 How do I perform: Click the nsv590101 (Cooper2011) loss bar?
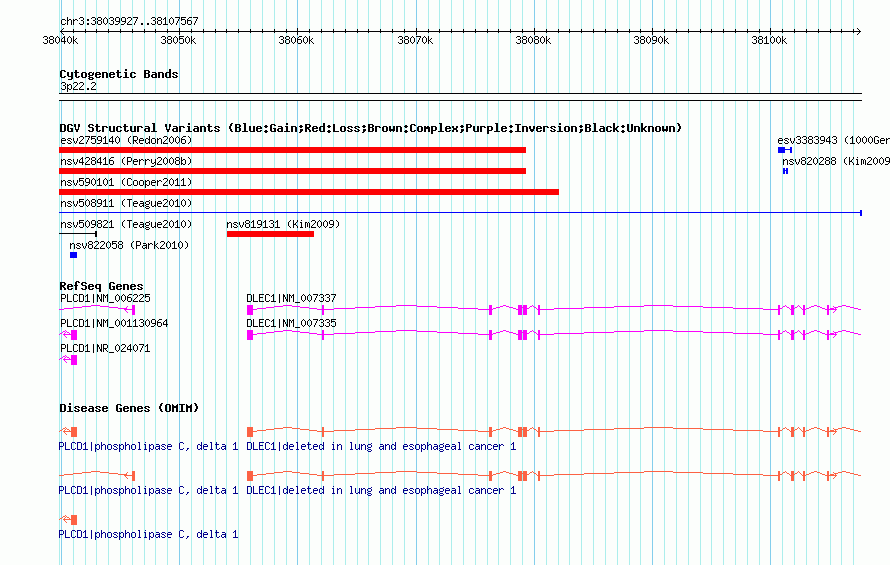[x=309, y=192]
